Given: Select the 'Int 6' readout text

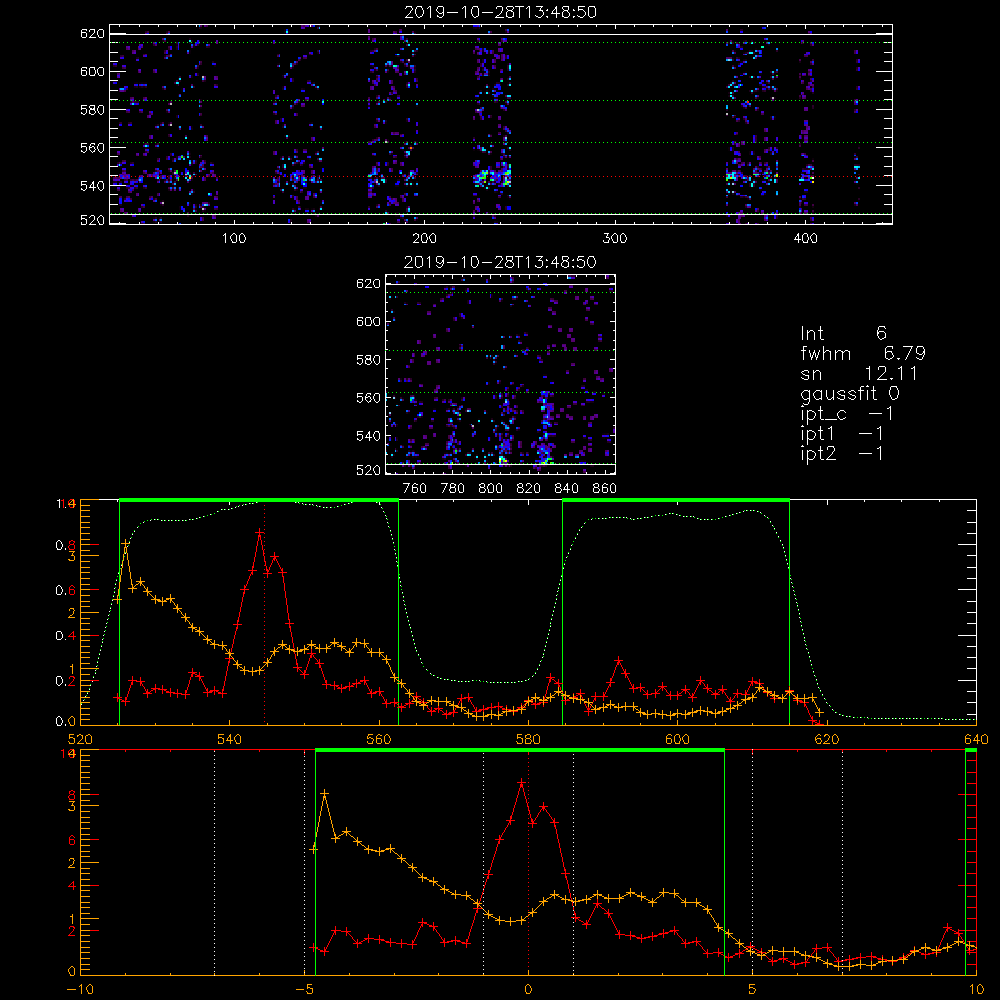Looking at the screenshot, I should (843, 334).
